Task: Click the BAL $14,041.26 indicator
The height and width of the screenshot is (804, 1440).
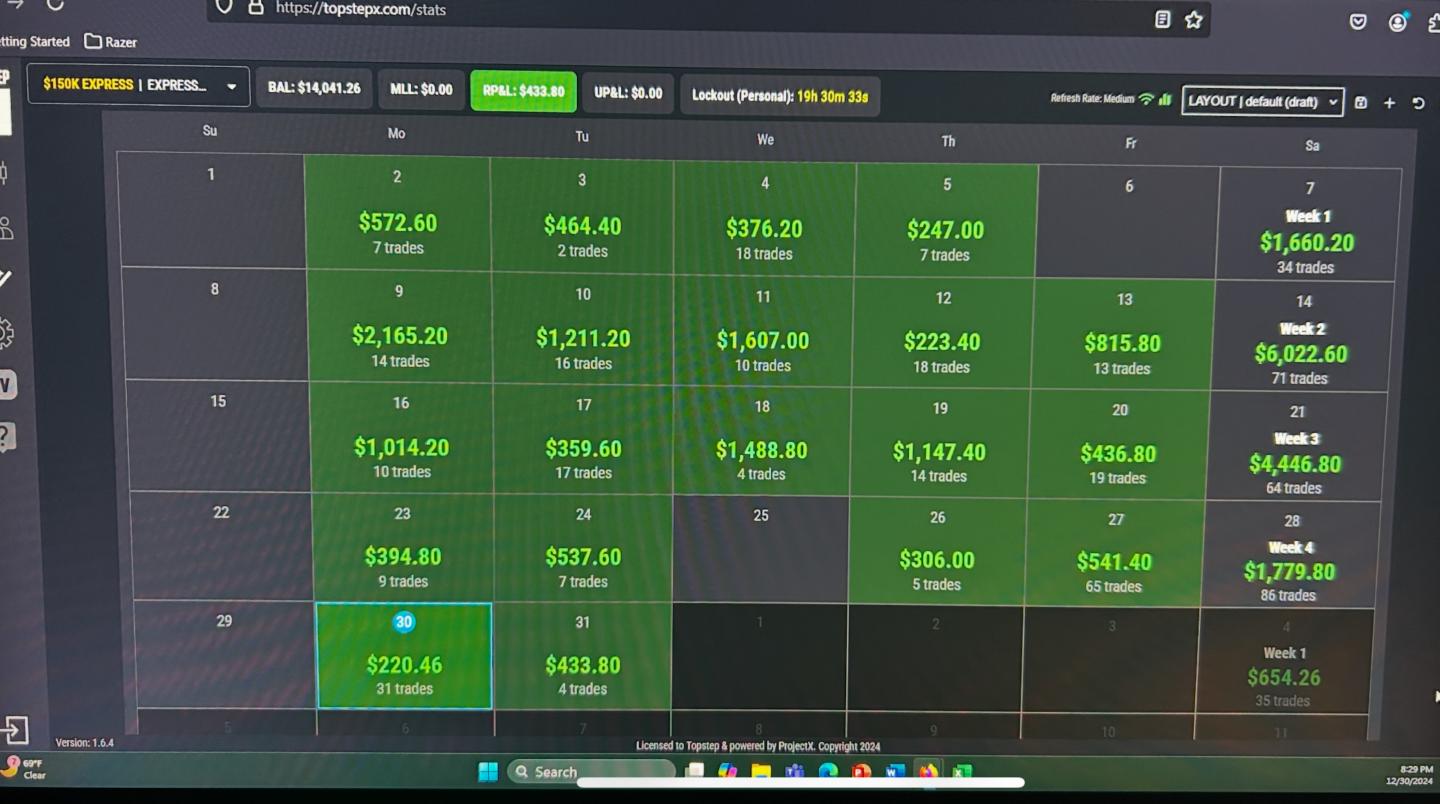Action: [x=314, y=88]
